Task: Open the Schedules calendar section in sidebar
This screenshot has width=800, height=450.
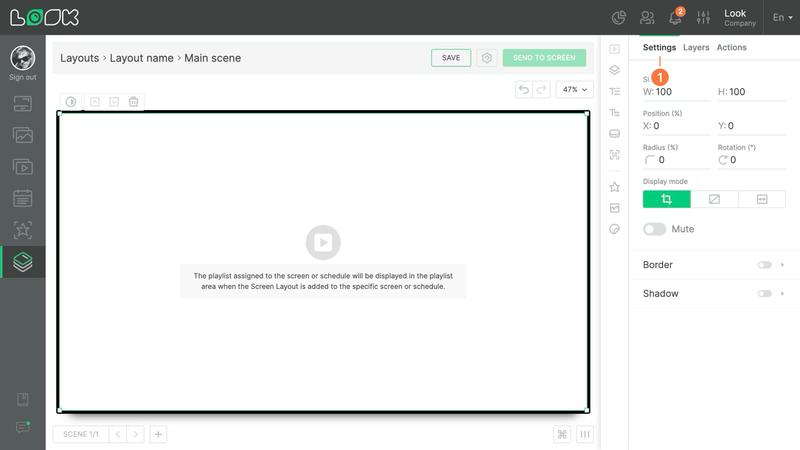Action: click(22, 198)
